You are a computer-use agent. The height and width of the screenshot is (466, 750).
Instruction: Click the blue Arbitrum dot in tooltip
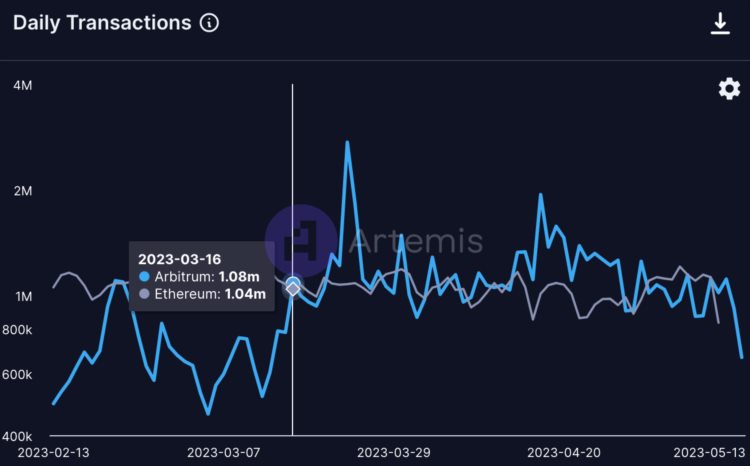145,276
